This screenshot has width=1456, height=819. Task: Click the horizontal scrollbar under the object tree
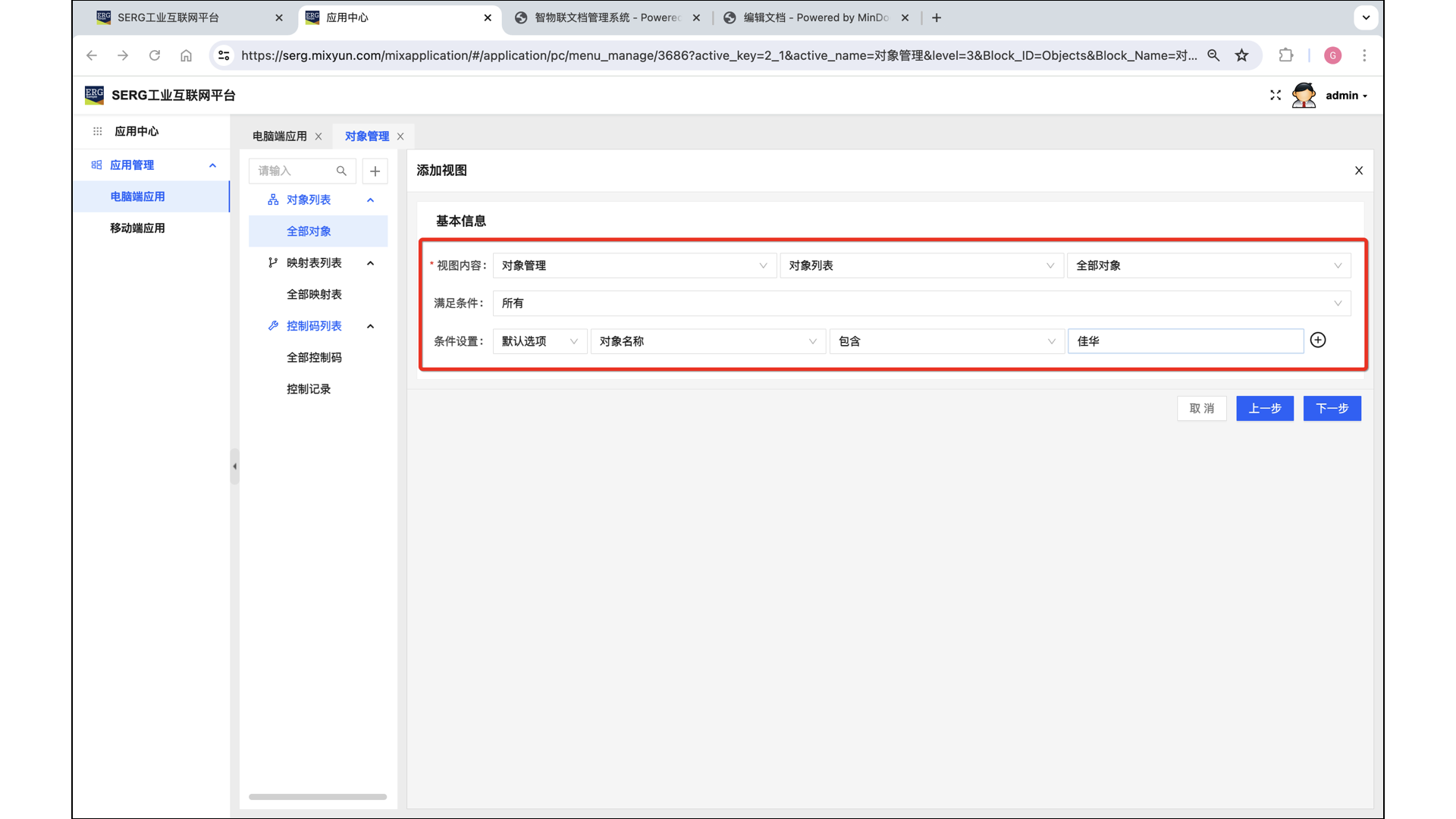[x=317, y=797]
